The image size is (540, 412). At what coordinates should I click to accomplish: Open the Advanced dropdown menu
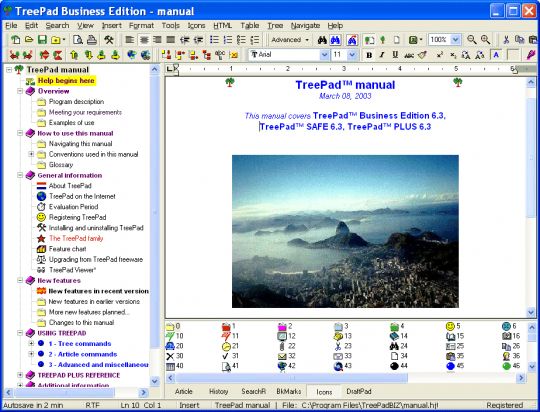pos(290,40)
